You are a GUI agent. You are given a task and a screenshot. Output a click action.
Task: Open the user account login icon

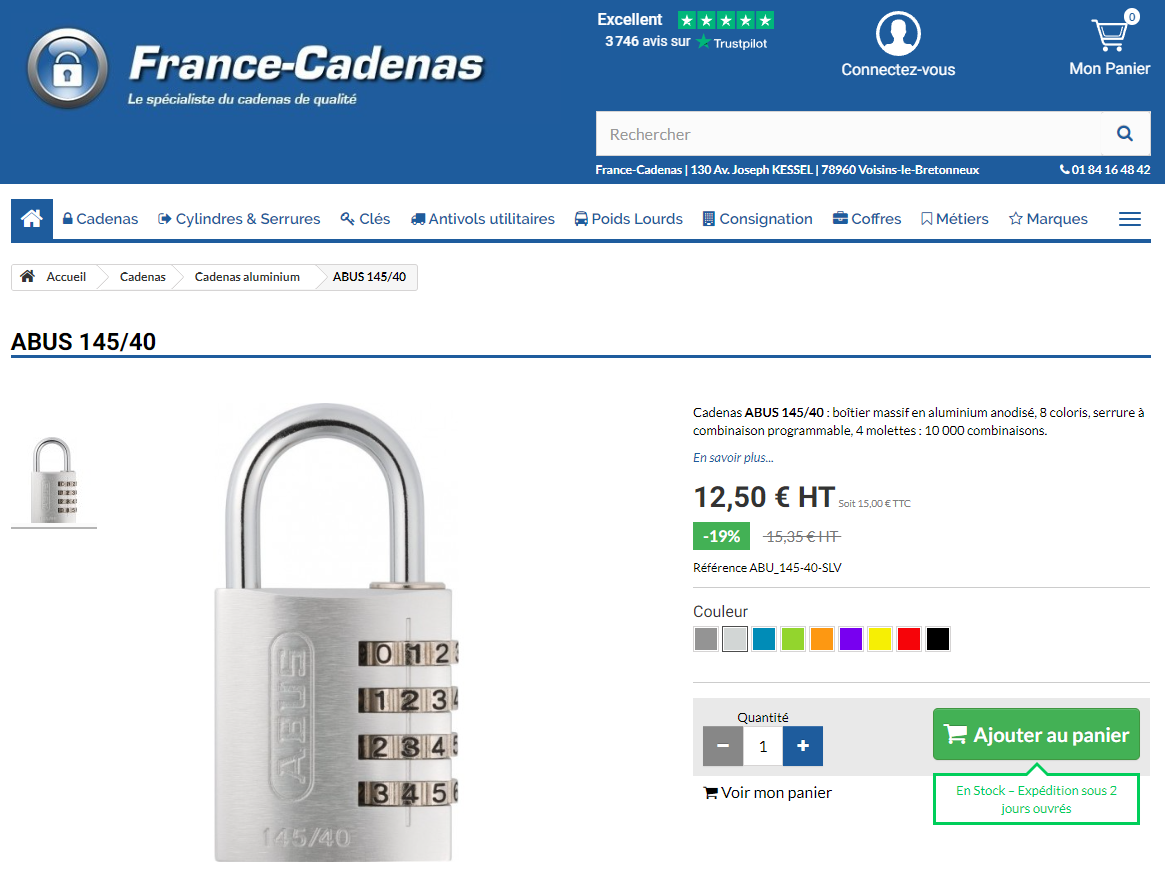pyautogui.click(x=897, y=34)
